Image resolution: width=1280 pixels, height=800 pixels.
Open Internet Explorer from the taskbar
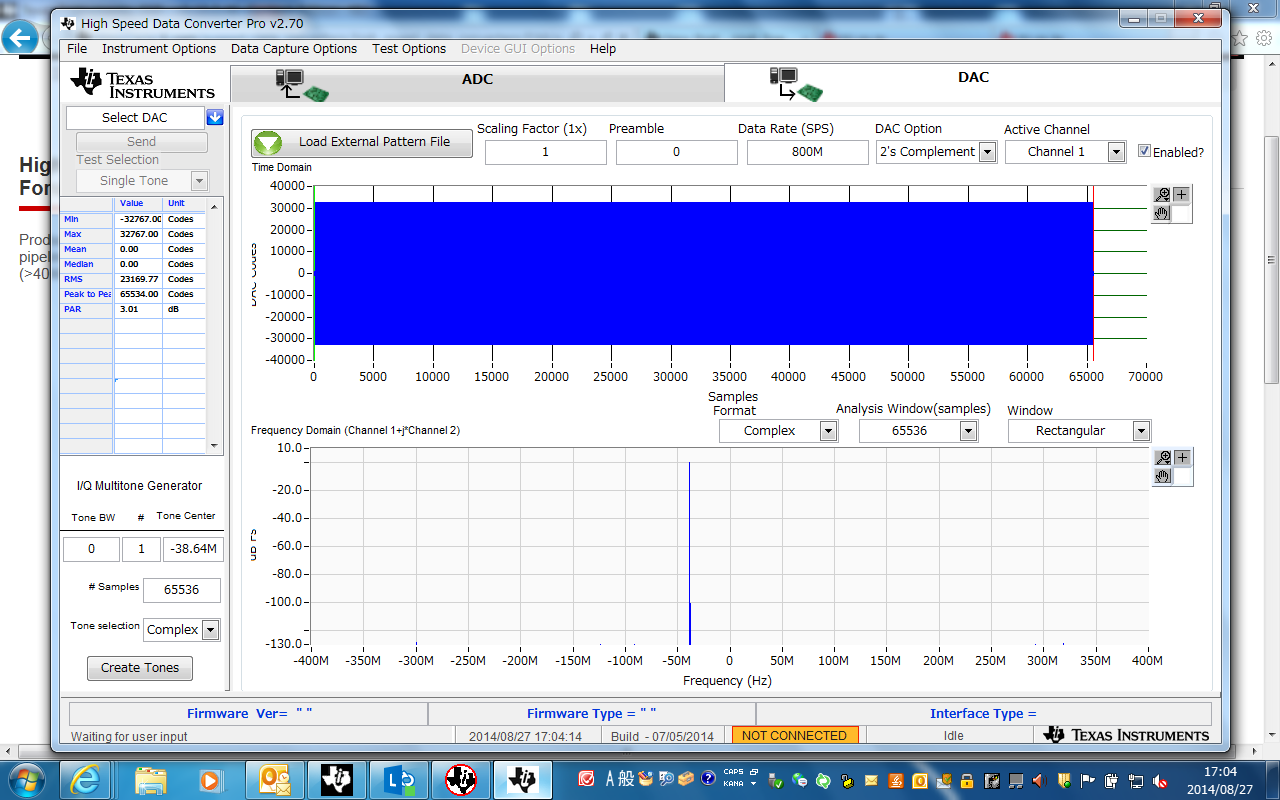[x=86, y=779]
